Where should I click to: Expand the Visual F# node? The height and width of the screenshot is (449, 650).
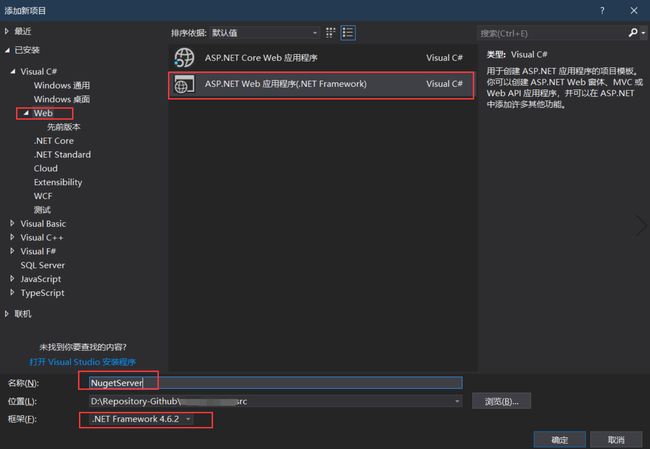(x=12, y=251)
